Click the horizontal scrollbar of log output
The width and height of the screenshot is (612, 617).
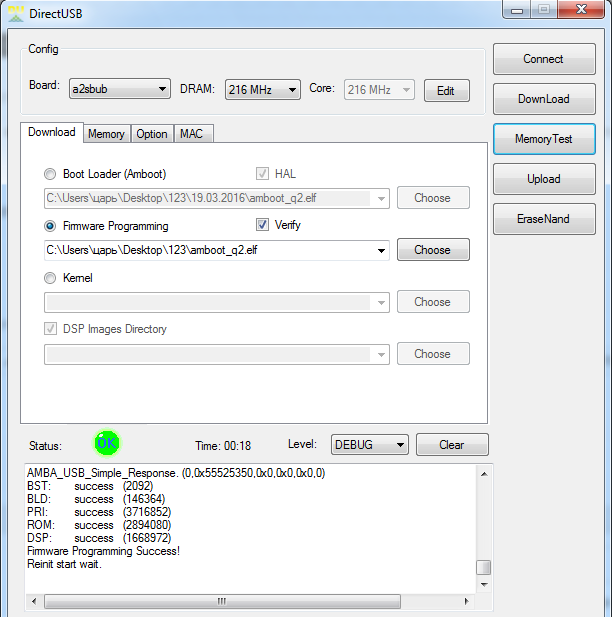pyautogui.click(x=250, y=602)
